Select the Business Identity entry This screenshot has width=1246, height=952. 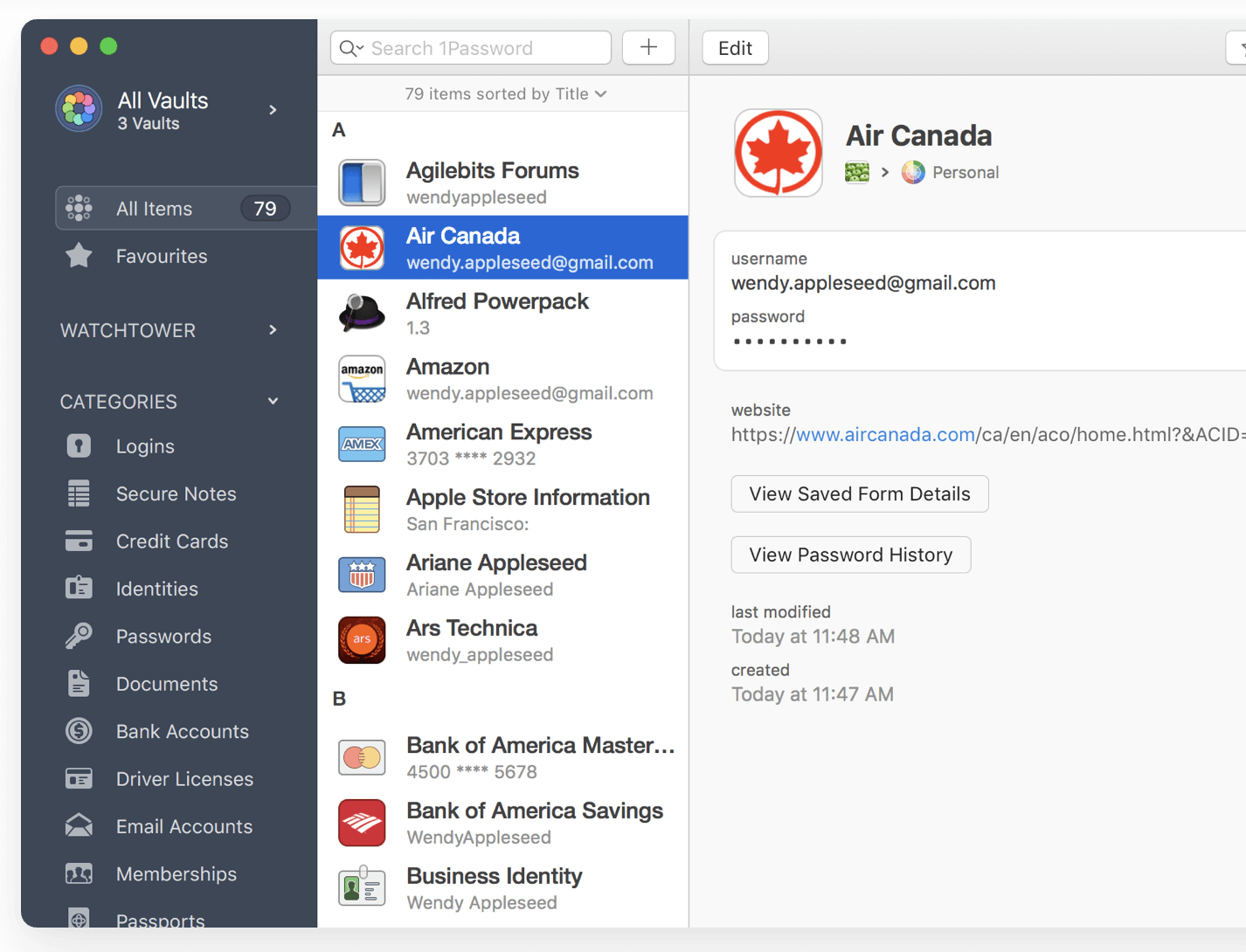click(x=503, y=887)
